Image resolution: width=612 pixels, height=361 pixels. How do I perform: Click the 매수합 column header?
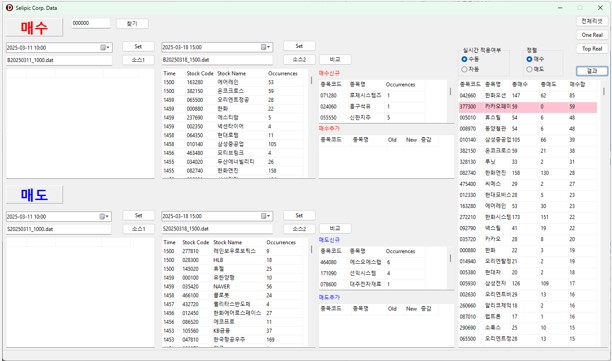577,84
